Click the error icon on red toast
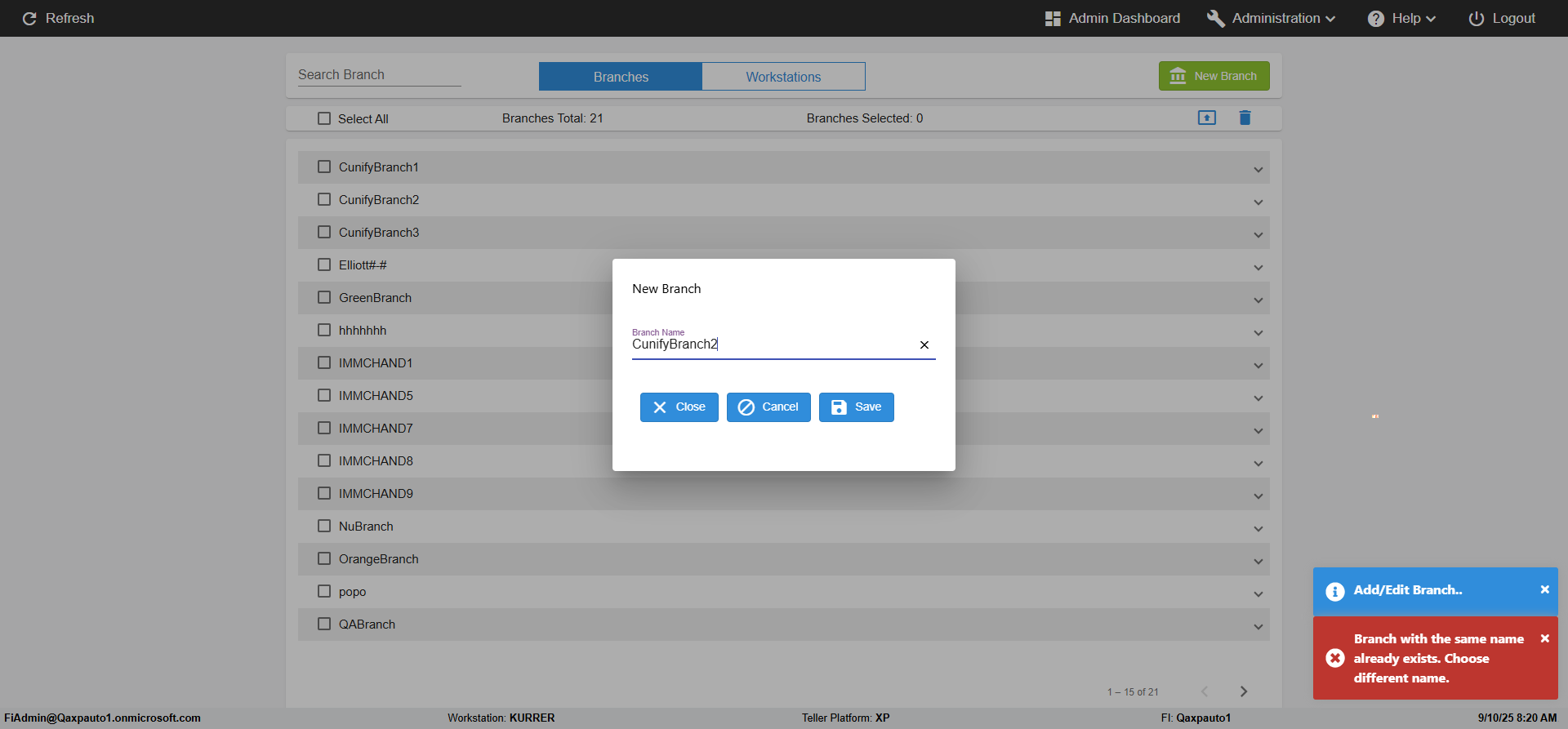Image resolution: width=1568 pixels, height=729 pixels. [x=1335, y=658]
